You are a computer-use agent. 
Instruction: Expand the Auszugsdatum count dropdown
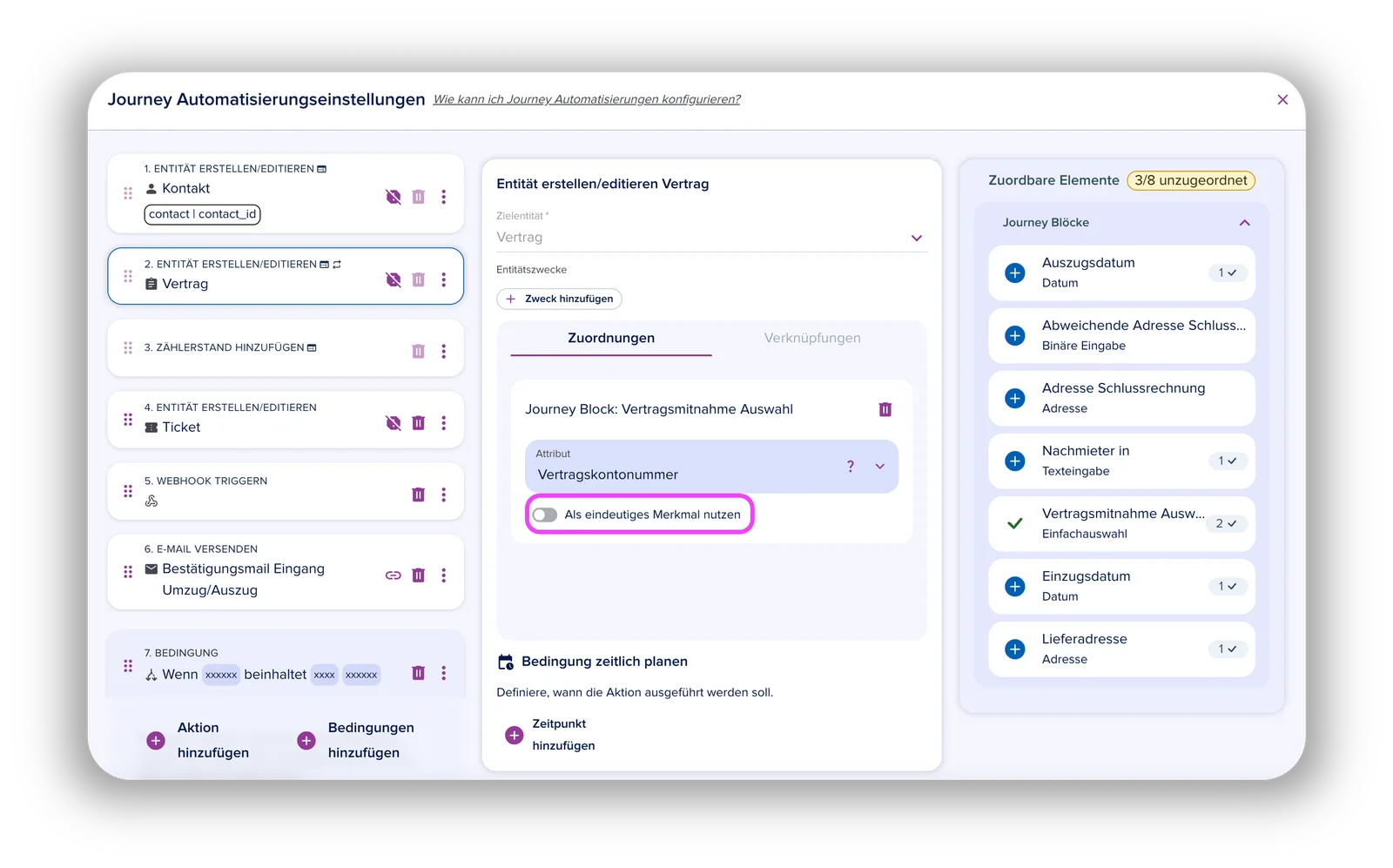click(1228, 273)
